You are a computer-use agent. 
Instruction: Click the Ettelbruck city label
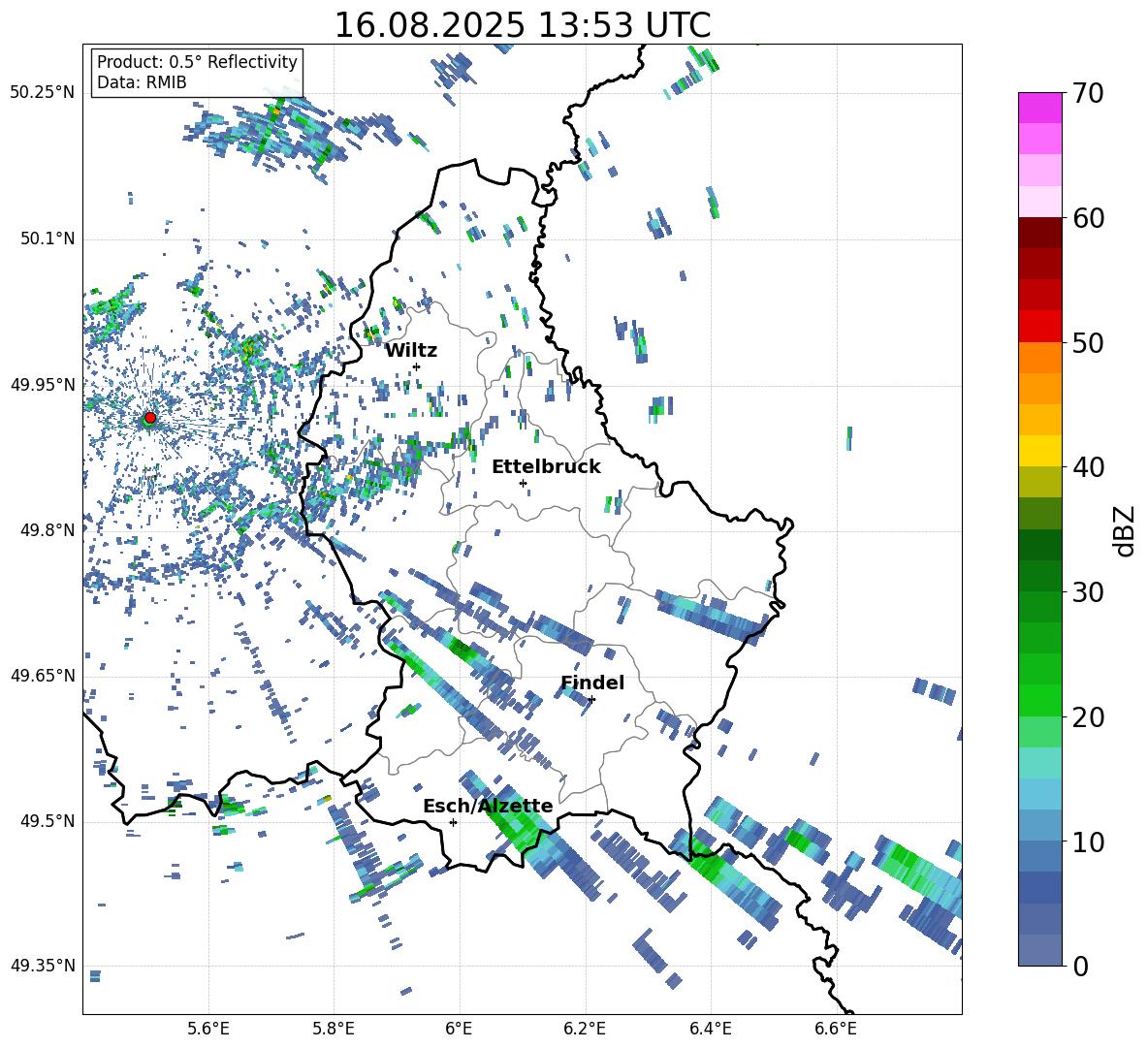tap(546, 467)
